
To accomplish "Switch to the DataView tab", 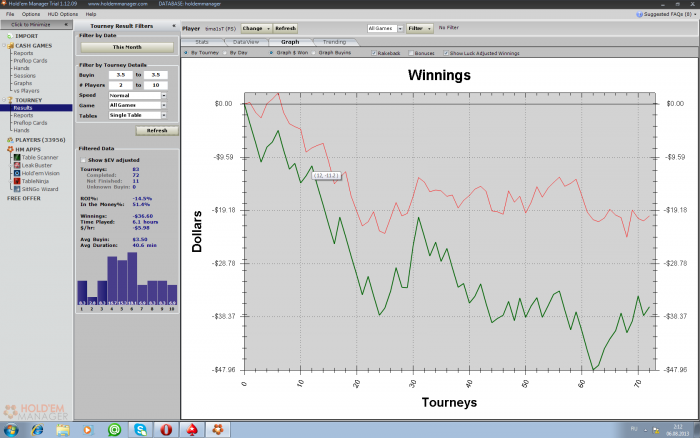I will [x=246, y=42].
